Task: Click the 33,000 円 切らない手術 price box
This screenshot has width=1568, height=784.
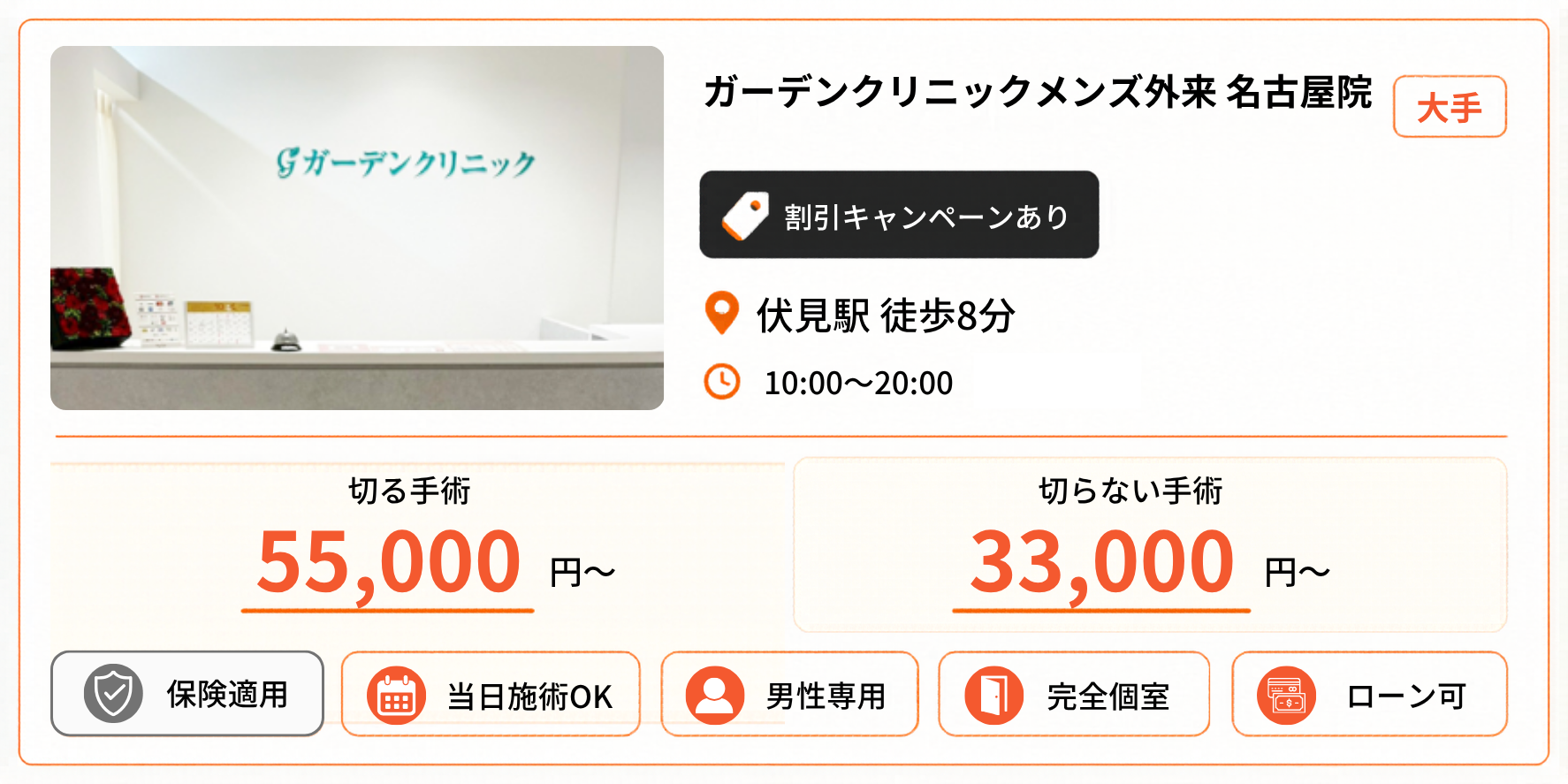Action: pos(1150,545)
